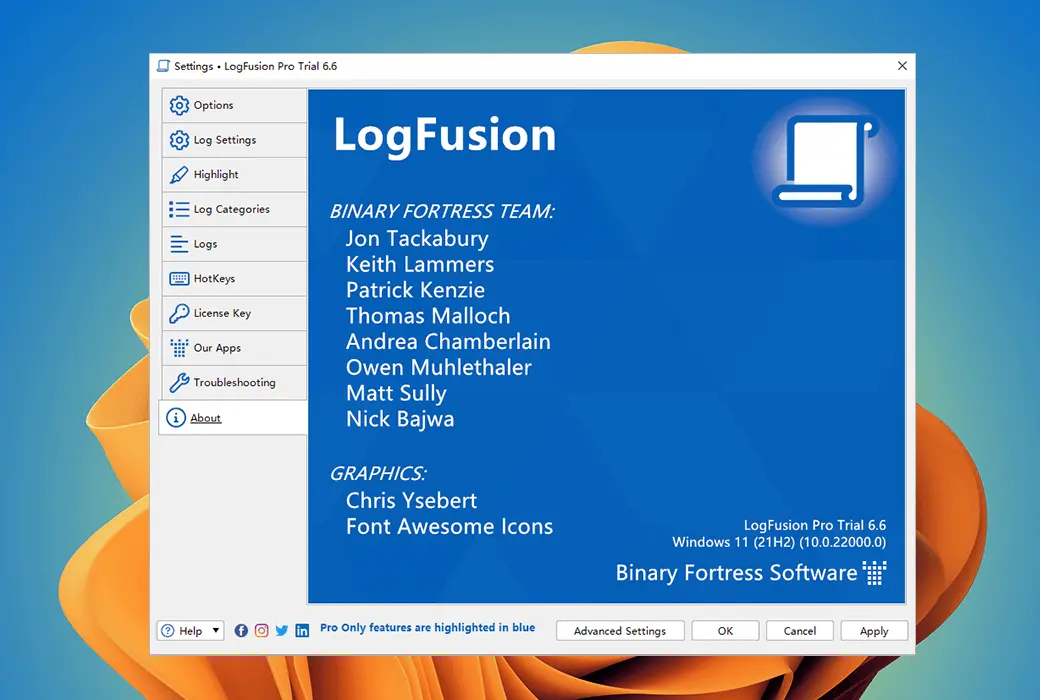Click the LogFusion heading text

tap(445, 136)
